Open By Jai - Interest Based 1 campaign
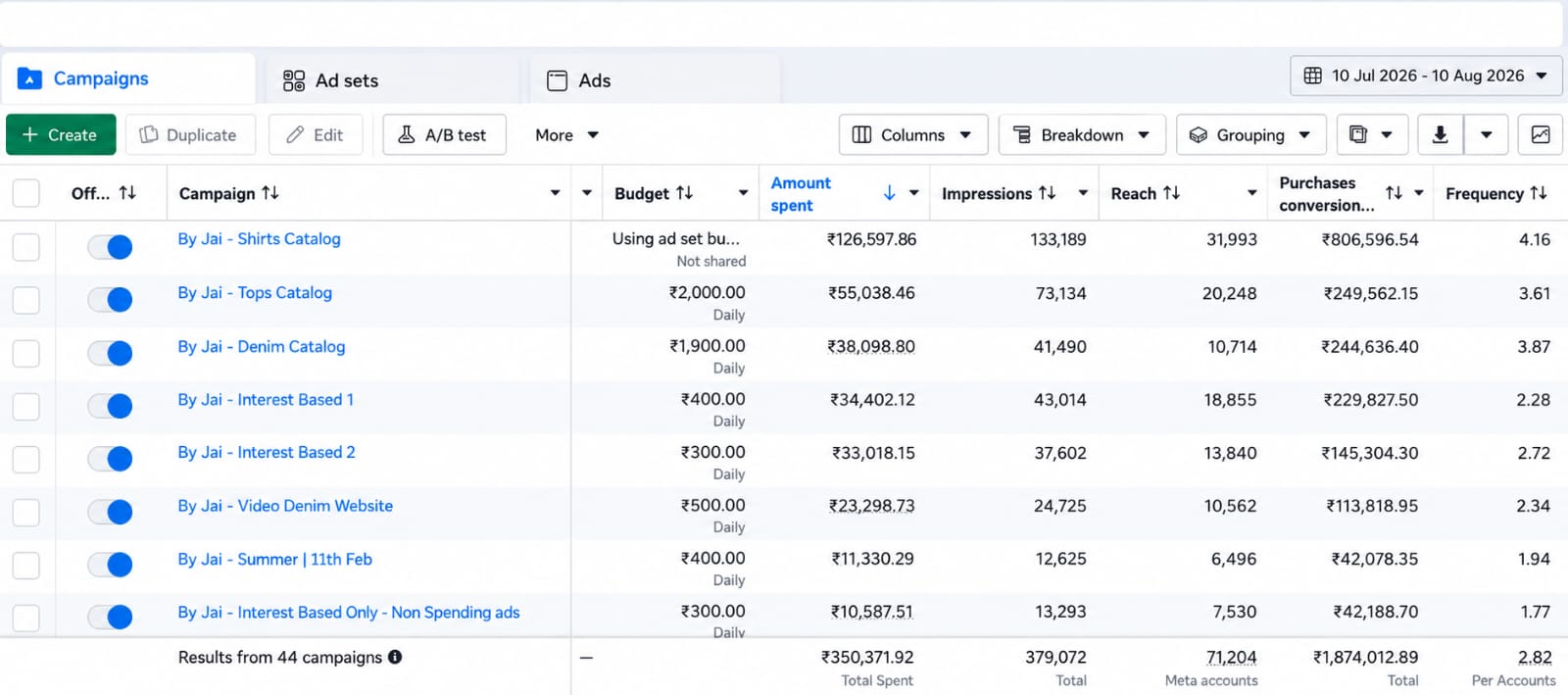This screenshot has width=1568, height=695. tap(266, 399)
